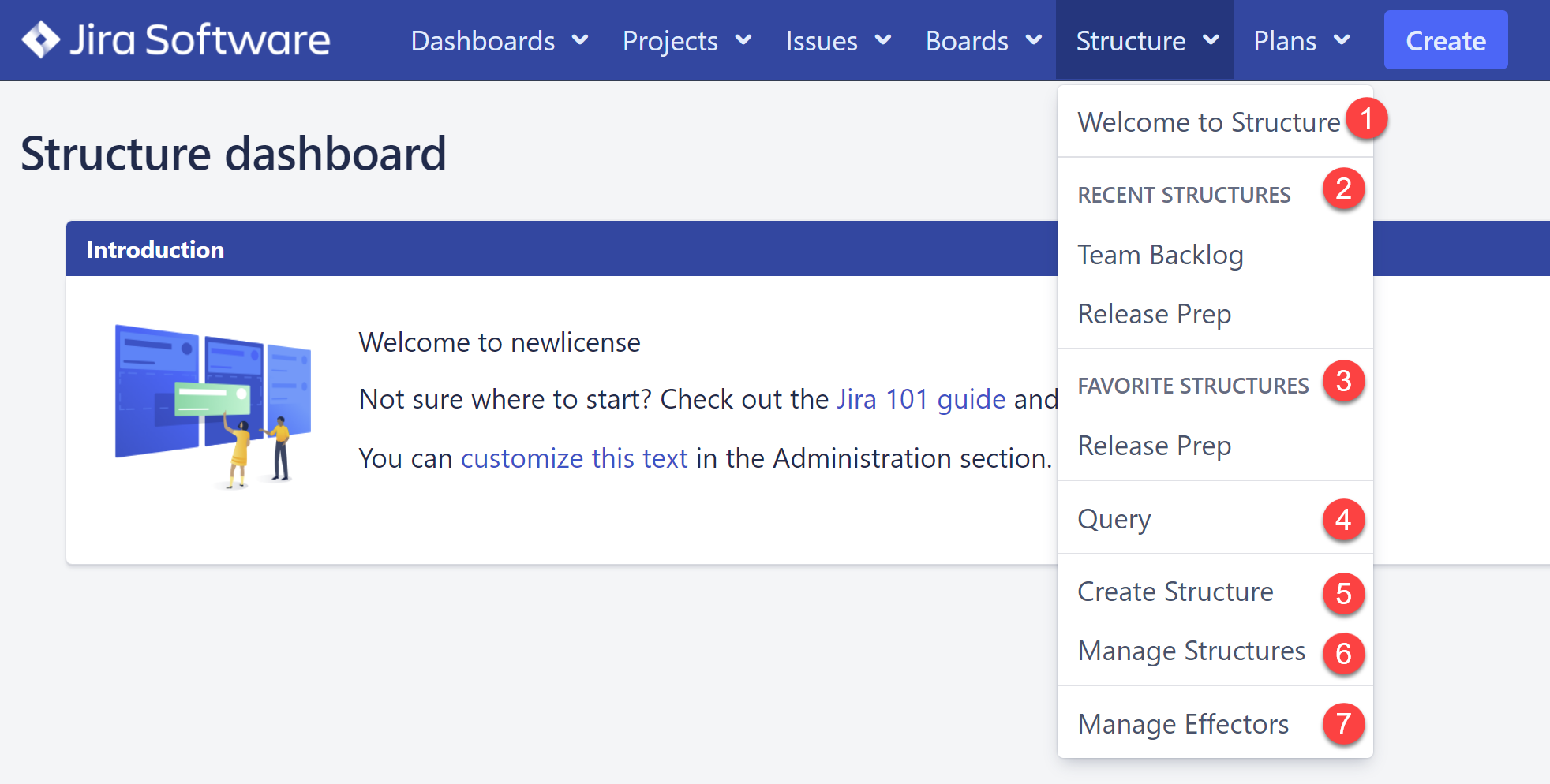The width and height of the screenshot is (1550, 784).
Task: Click the Jira Software logo icon
Action: (x=41, y=39)
